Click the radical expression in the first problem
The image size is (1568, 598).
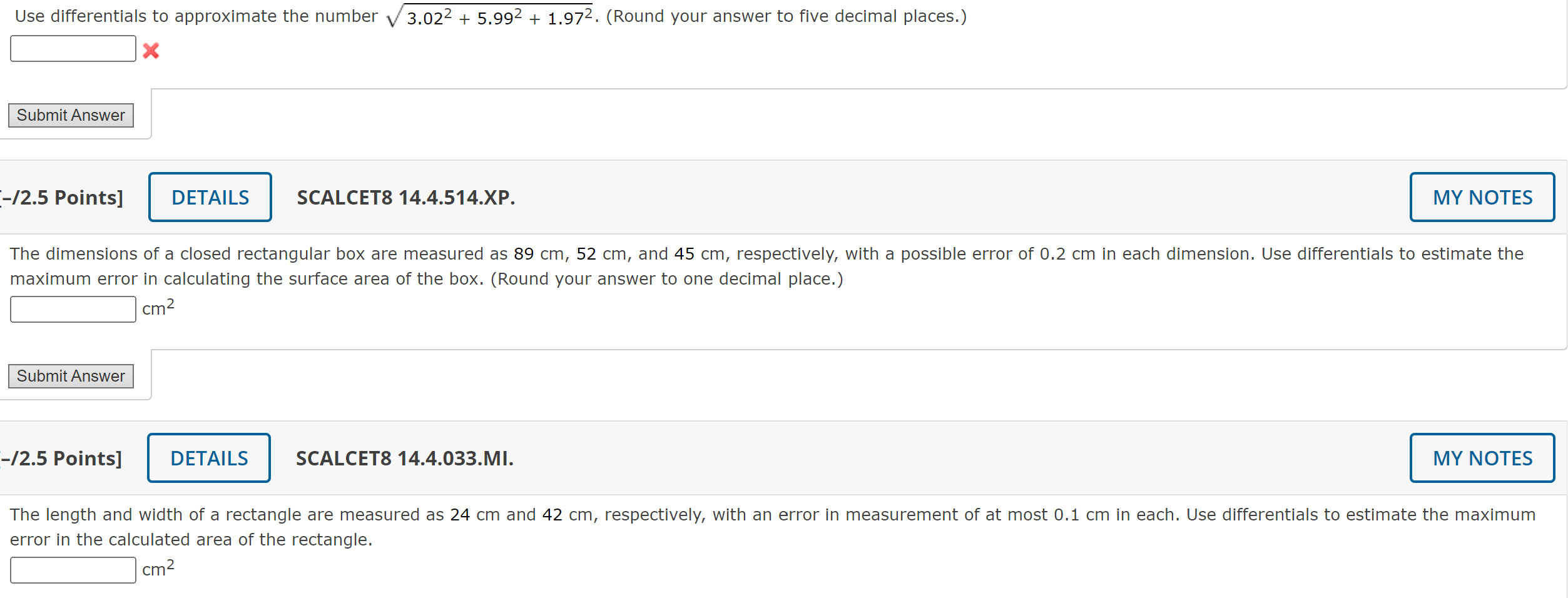[491, 16]
